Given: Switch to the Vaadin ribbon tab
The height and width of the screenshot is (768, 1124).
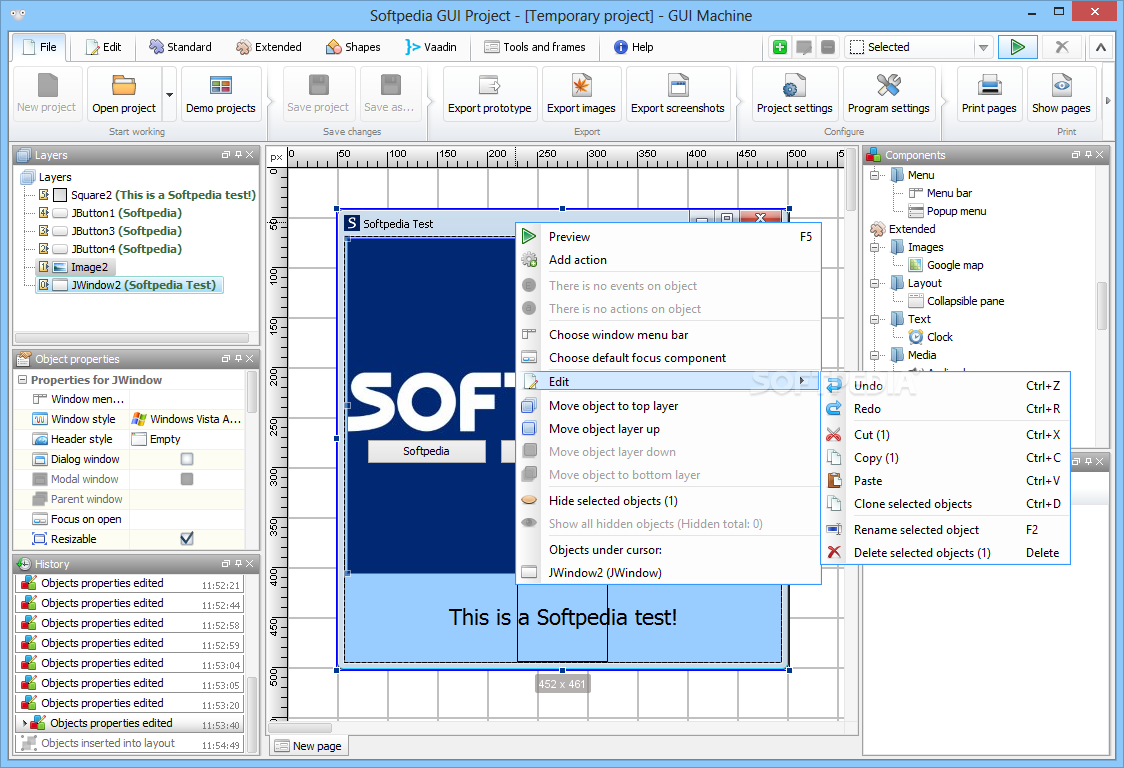Looking at the screenshot, I should click(431, 47).
